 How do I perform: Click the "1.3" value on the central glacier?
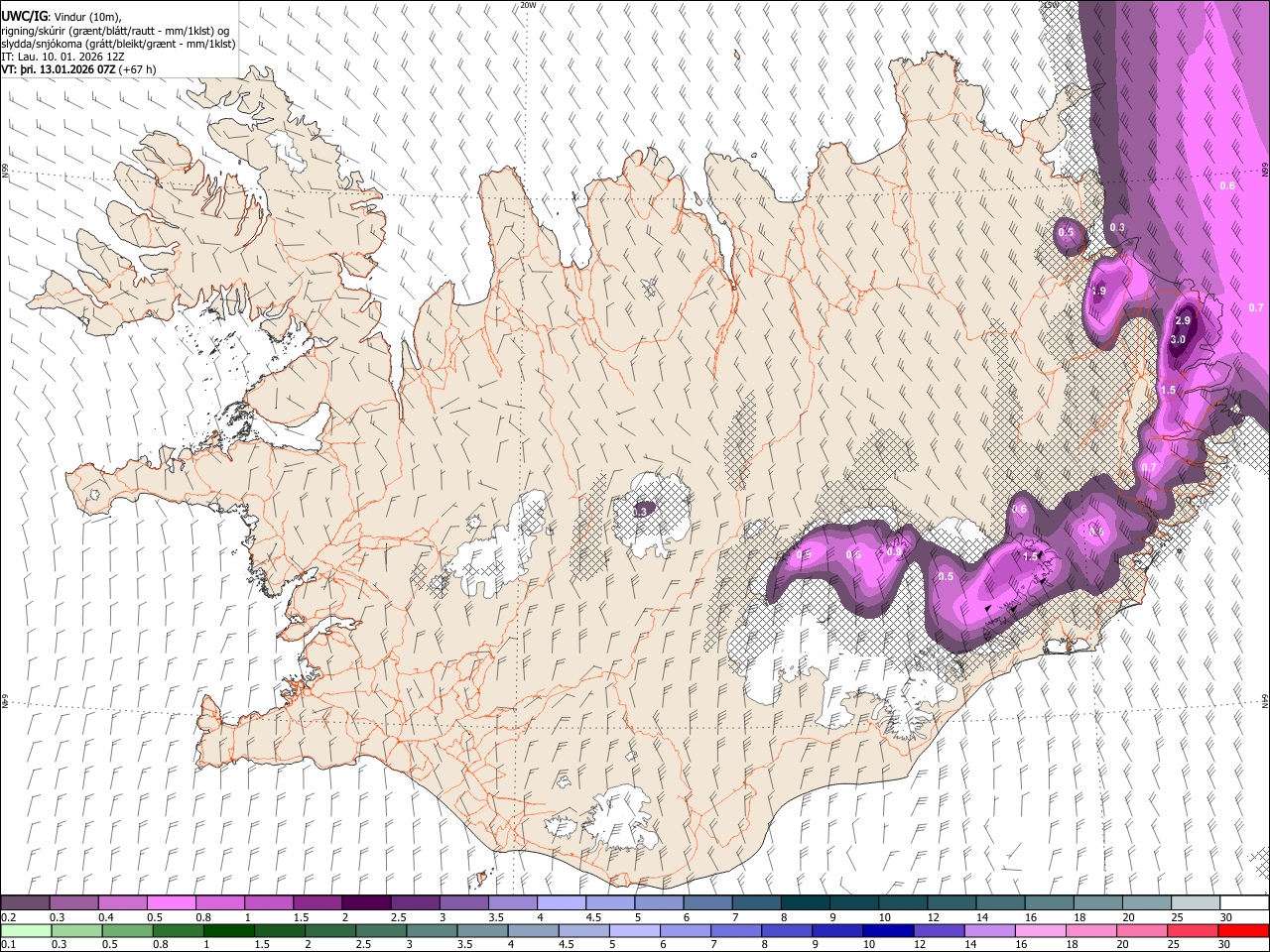click(640, 511)
